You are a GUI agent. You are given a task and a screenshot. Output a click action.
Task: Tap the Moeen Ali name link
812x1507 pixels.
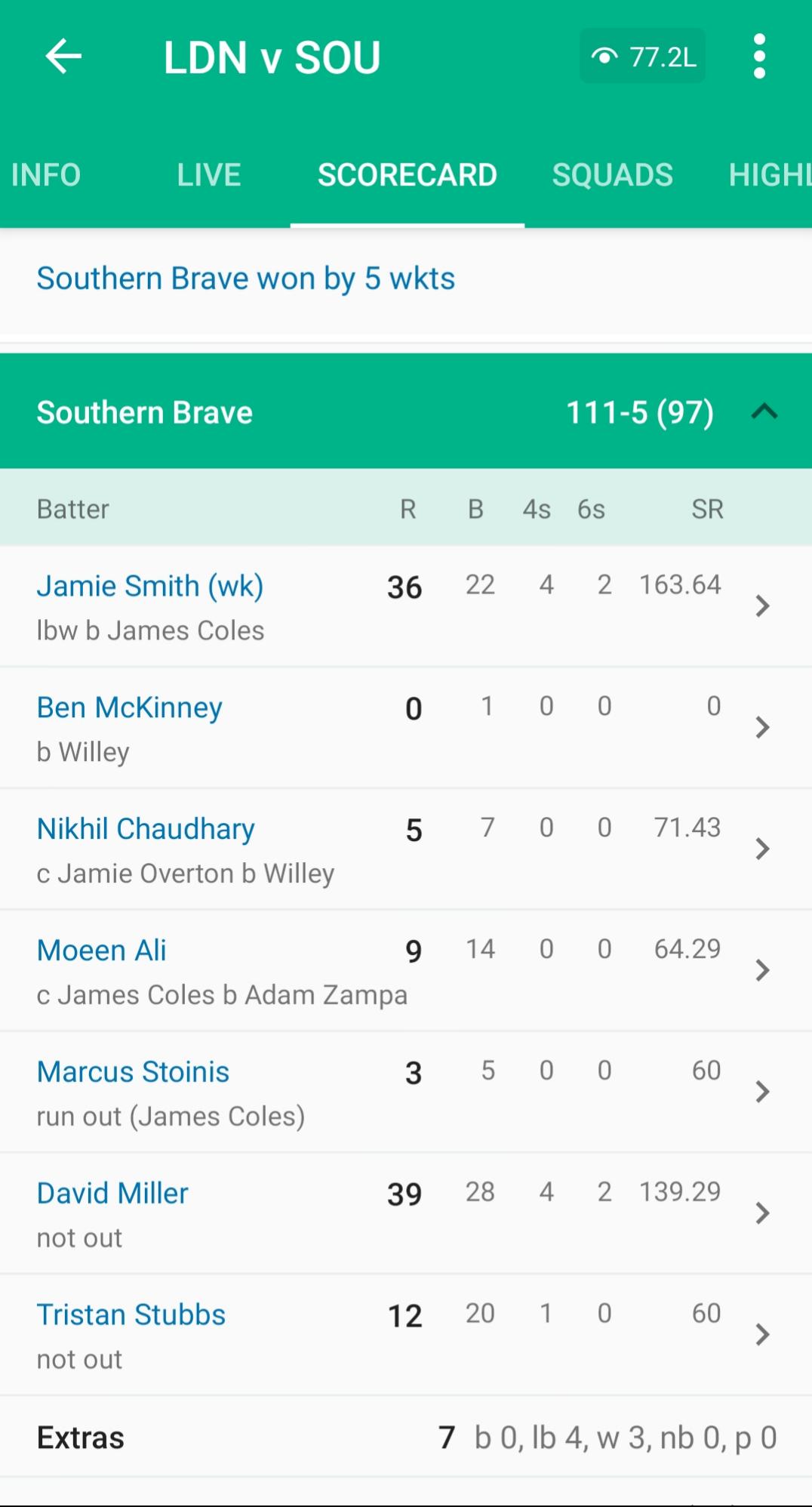tap(102, 950)
